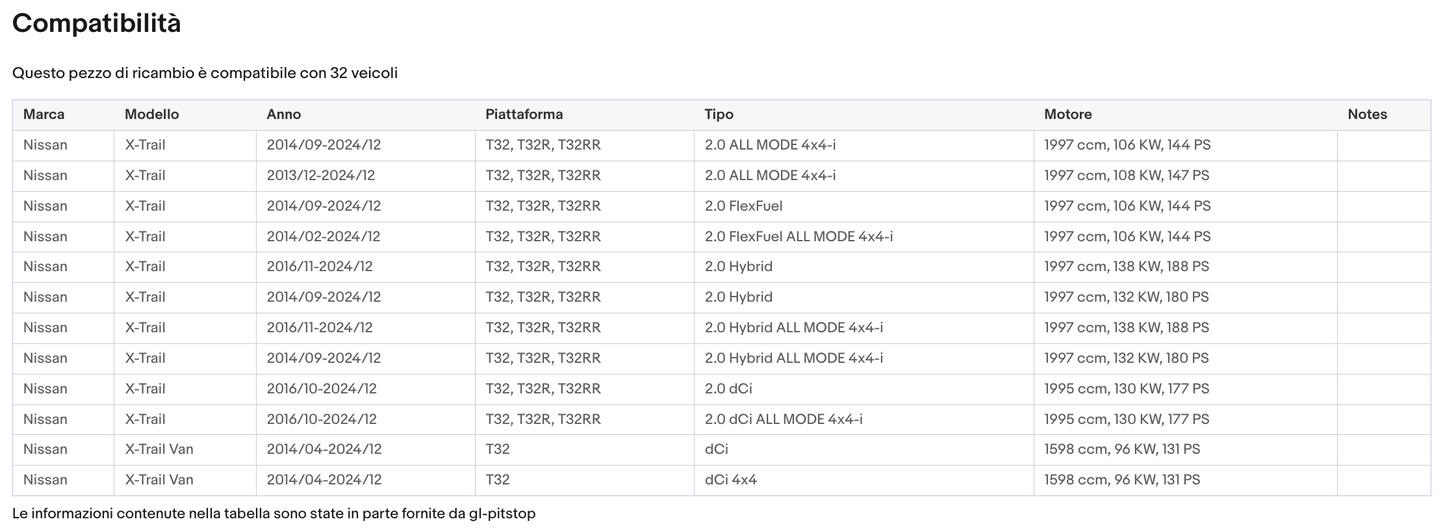Click the Marca column header
The height and width of the screenshot is (528, 1445).
[44, 114]
